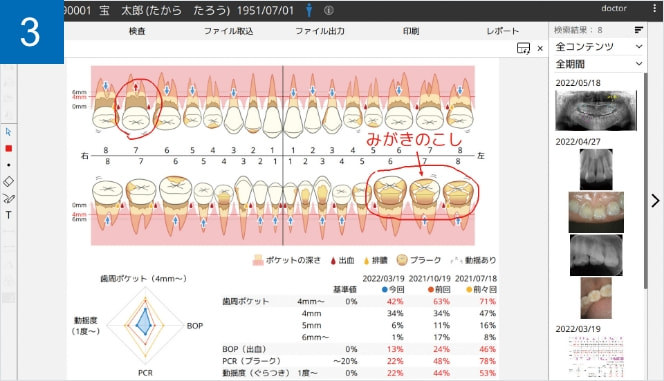This screenshot has height=381, width=664.
Task: Open the patient info circle icon
Action: coord(329,11)
